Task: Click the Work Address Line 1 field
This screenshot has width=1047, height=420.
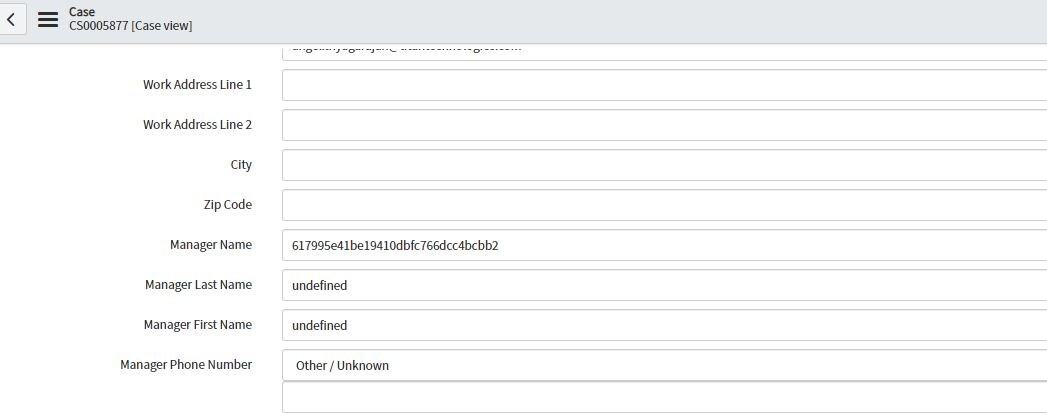Action: coord(664,85)
